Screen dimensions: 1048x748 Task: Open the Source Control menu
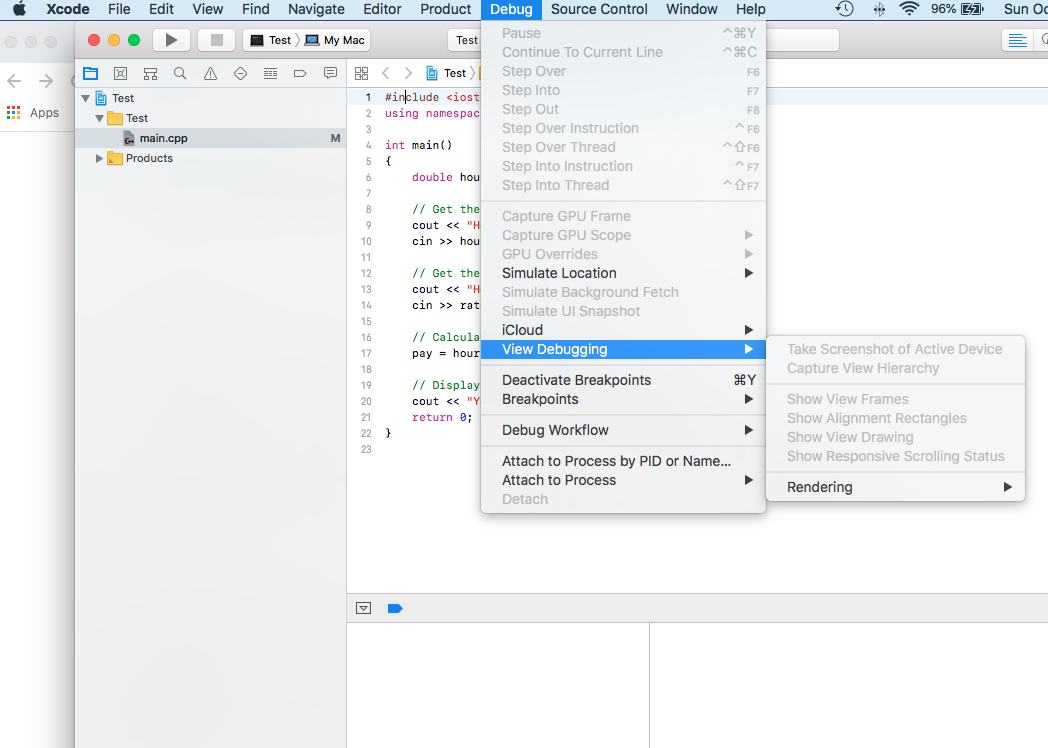[x=600, y=9]
